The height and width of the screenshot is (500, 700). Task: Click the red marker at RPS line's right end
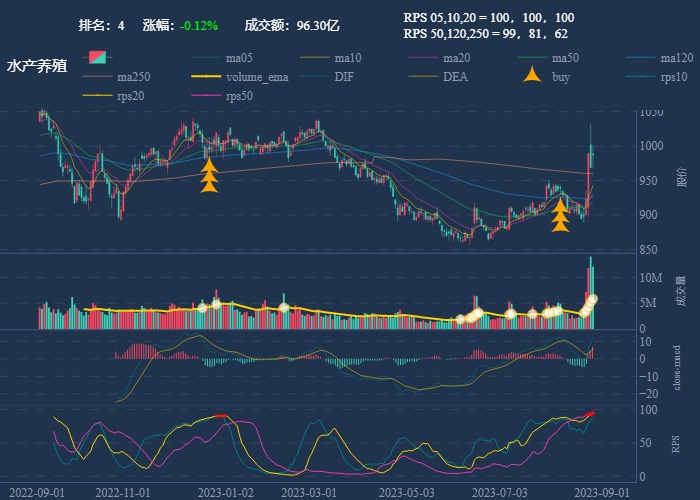pyautogui.click(x=591, y=413)
